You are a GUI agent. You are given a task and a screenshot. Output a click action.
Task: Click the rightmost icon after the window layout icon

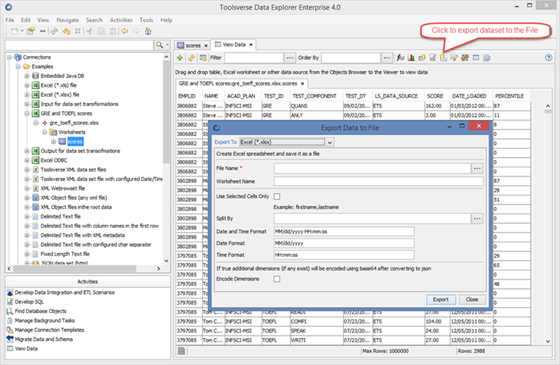pos(487,58)
